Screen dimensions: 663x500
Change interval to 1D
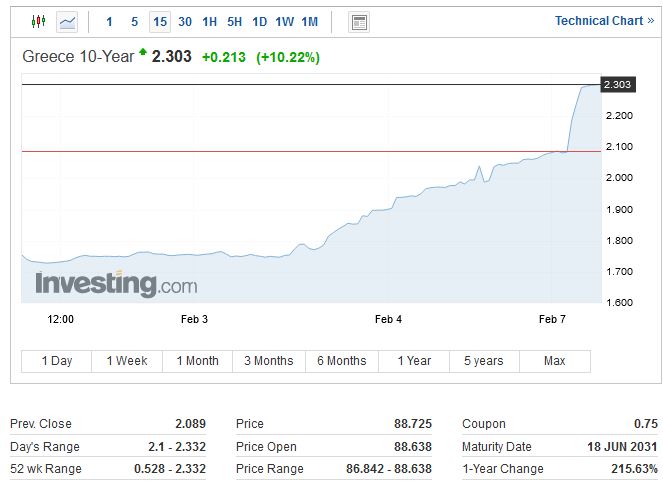(260, 22)
